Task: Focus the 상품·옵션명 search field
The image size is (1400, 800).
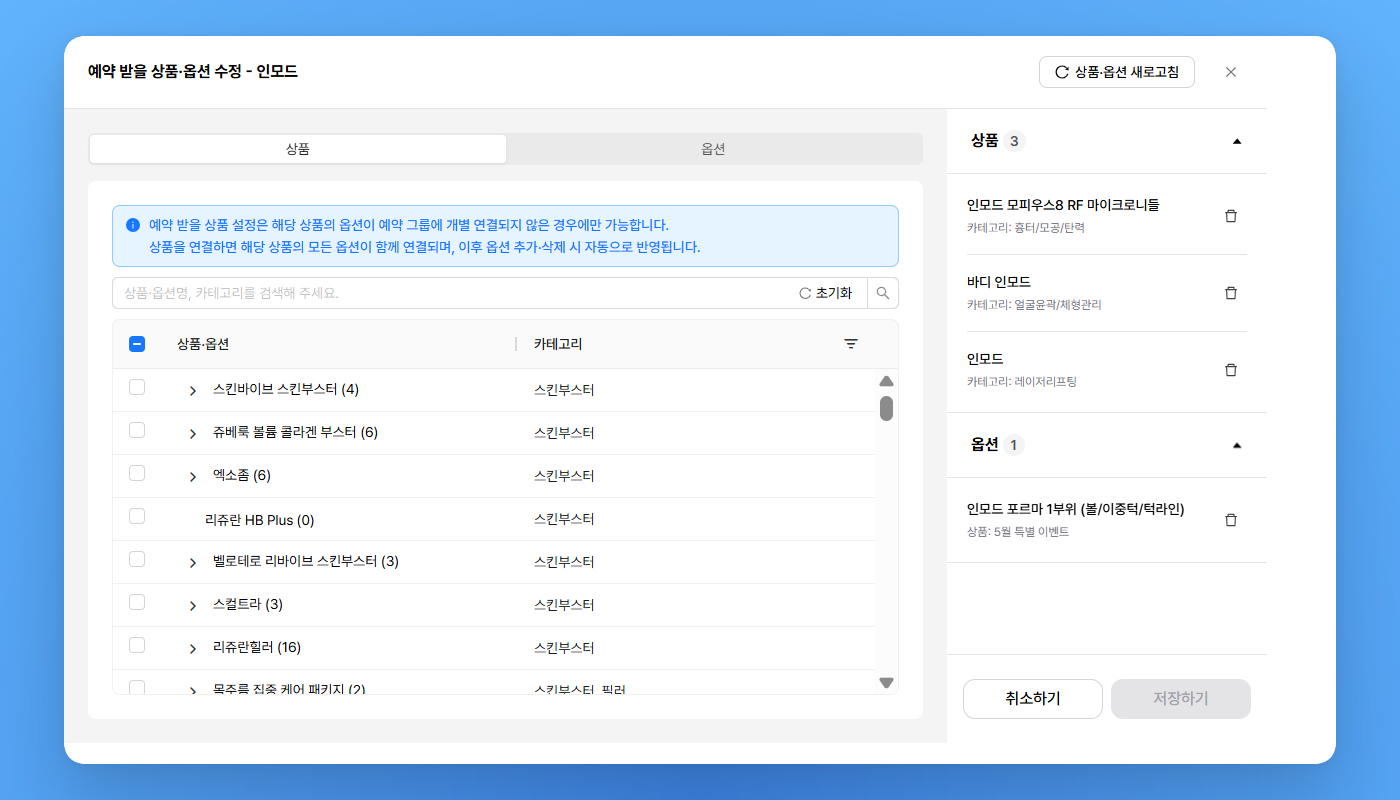Action: 450,293
